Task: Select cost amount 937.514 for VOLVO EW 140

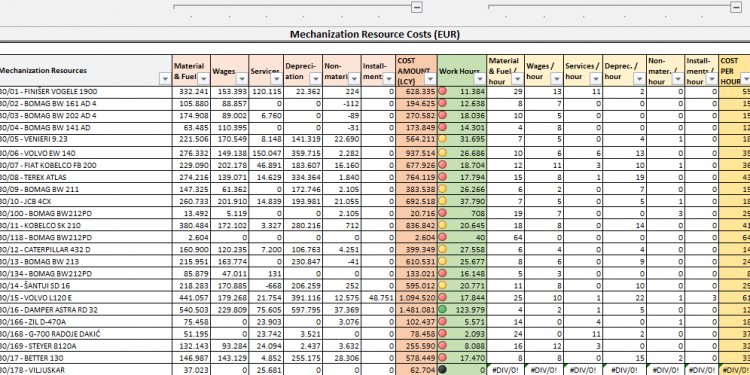Action: [x=417, y=153]
